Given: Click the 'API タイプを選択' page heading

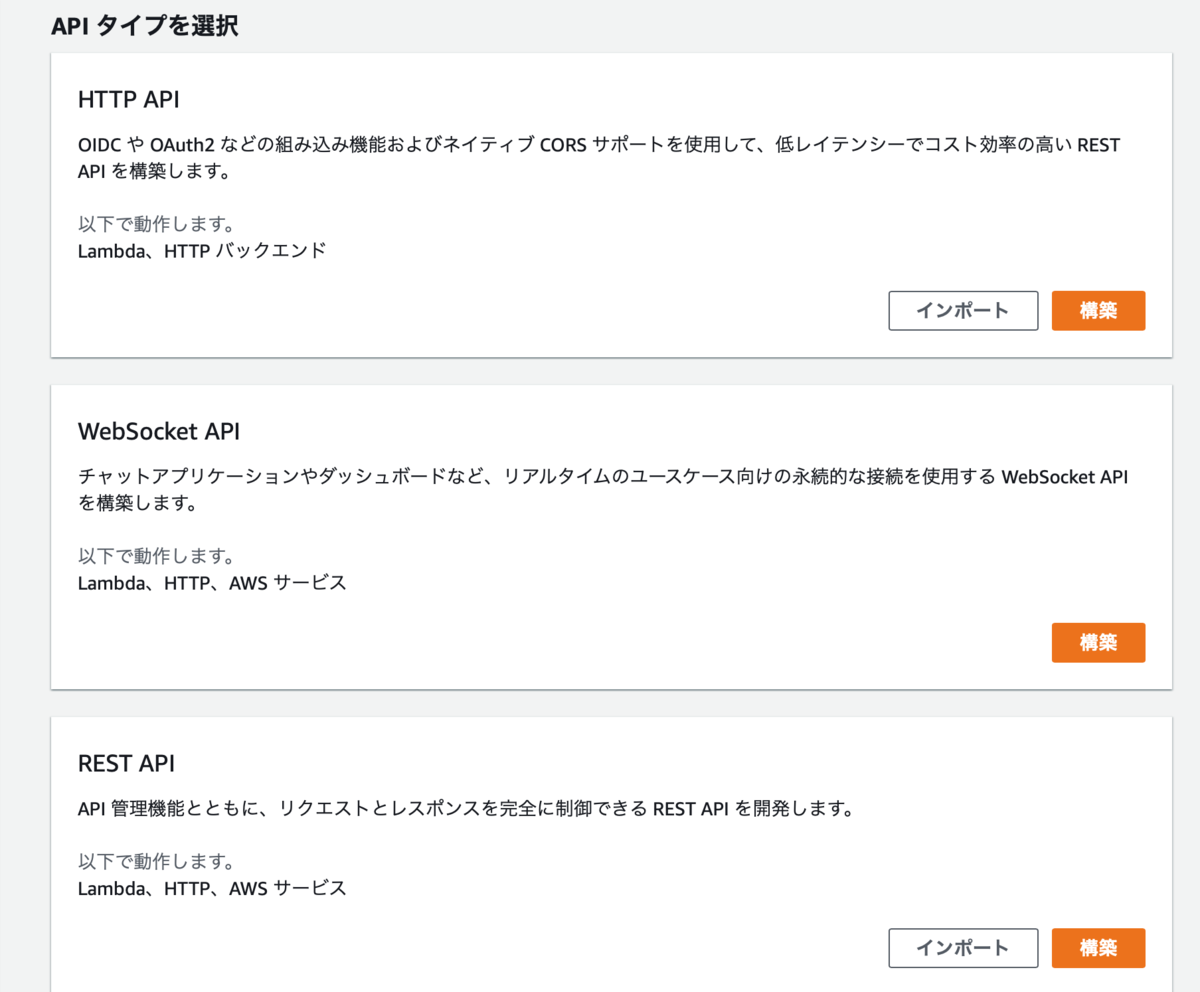Looking at the screenshot, I should coord(145,26).
